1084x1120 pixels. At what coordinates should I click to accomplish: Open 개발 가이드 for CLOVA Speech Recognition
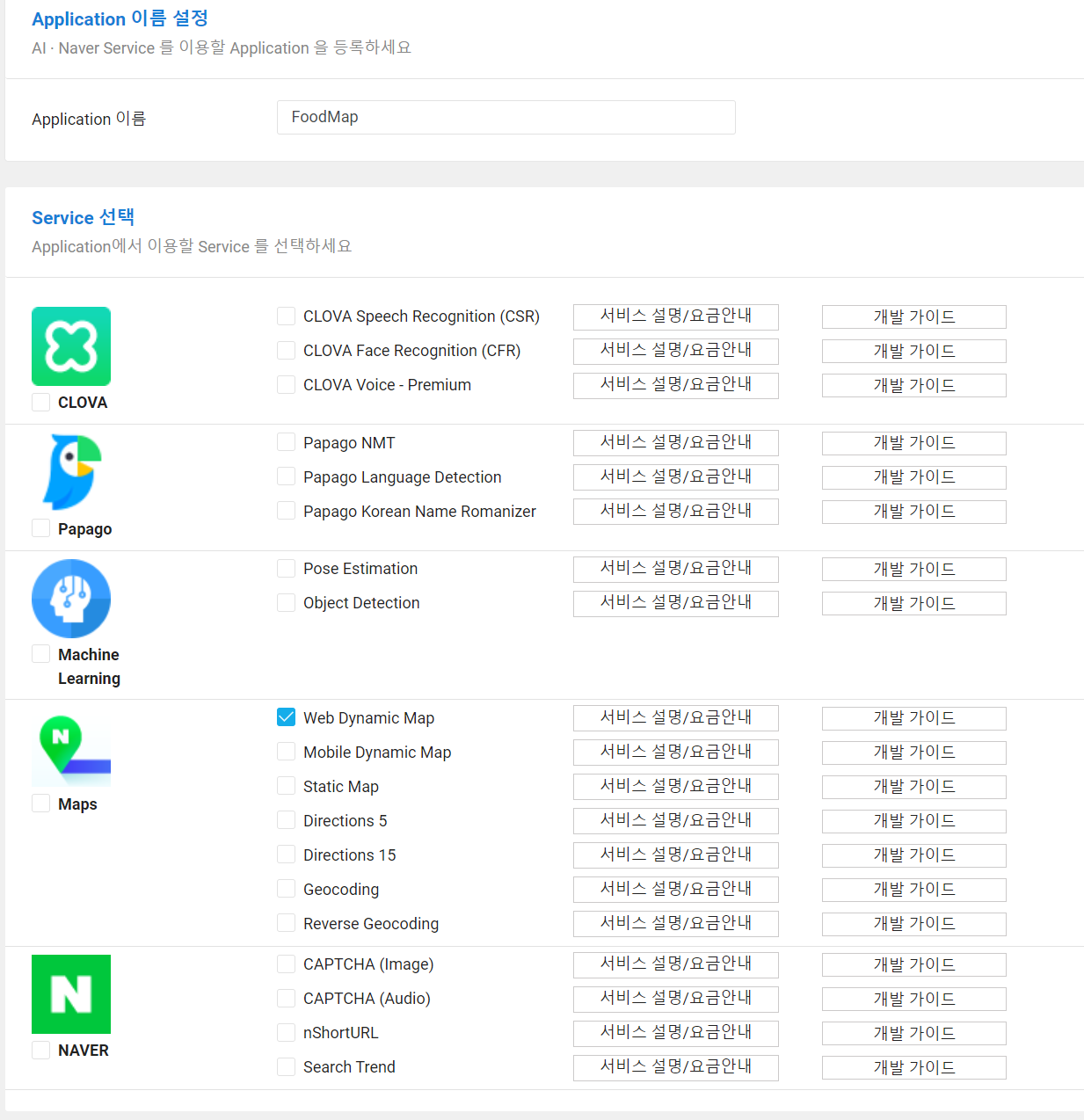[x=914, y=316]
